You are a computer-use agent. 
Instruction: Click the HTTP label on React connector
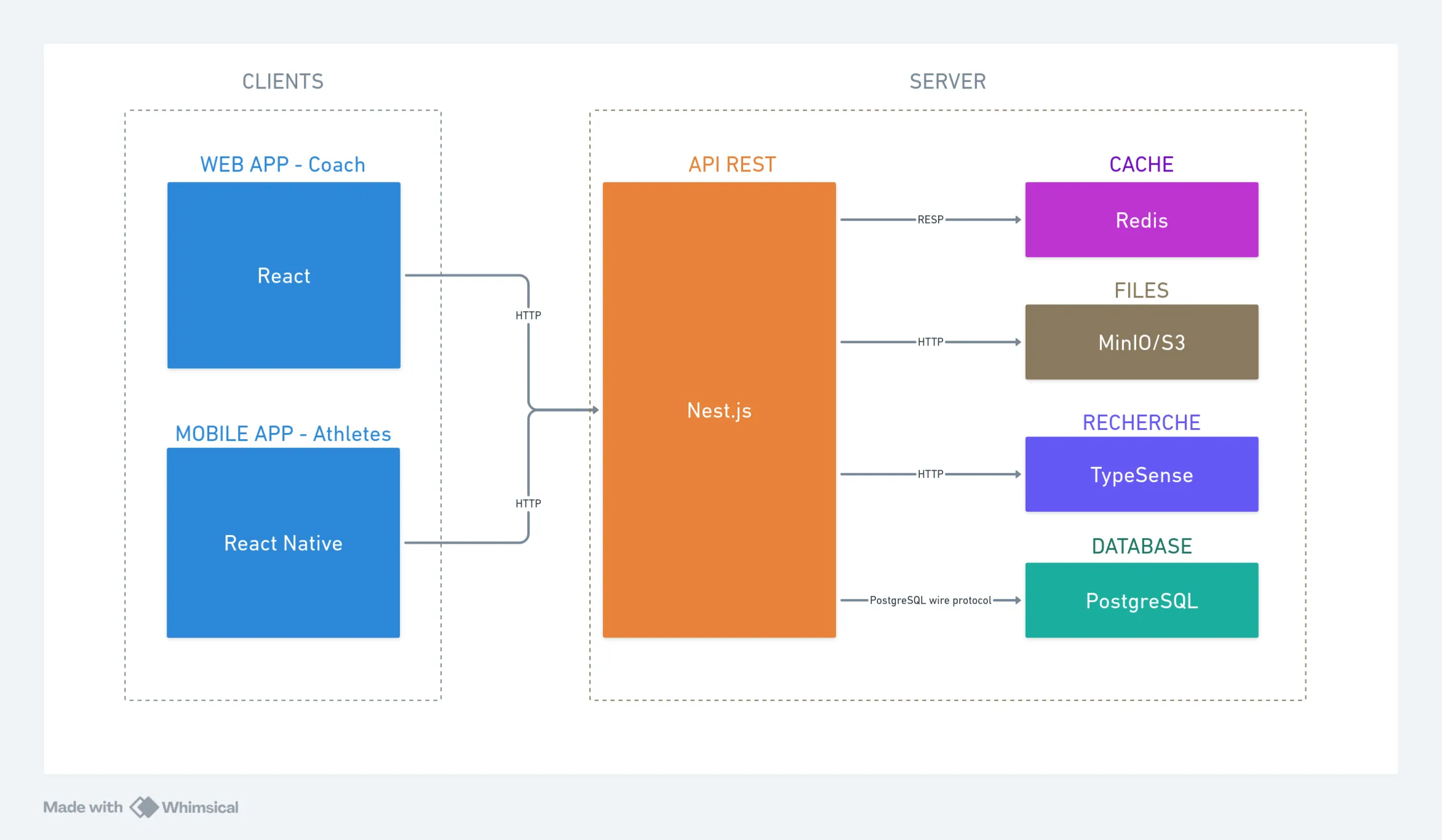(528, 315)
